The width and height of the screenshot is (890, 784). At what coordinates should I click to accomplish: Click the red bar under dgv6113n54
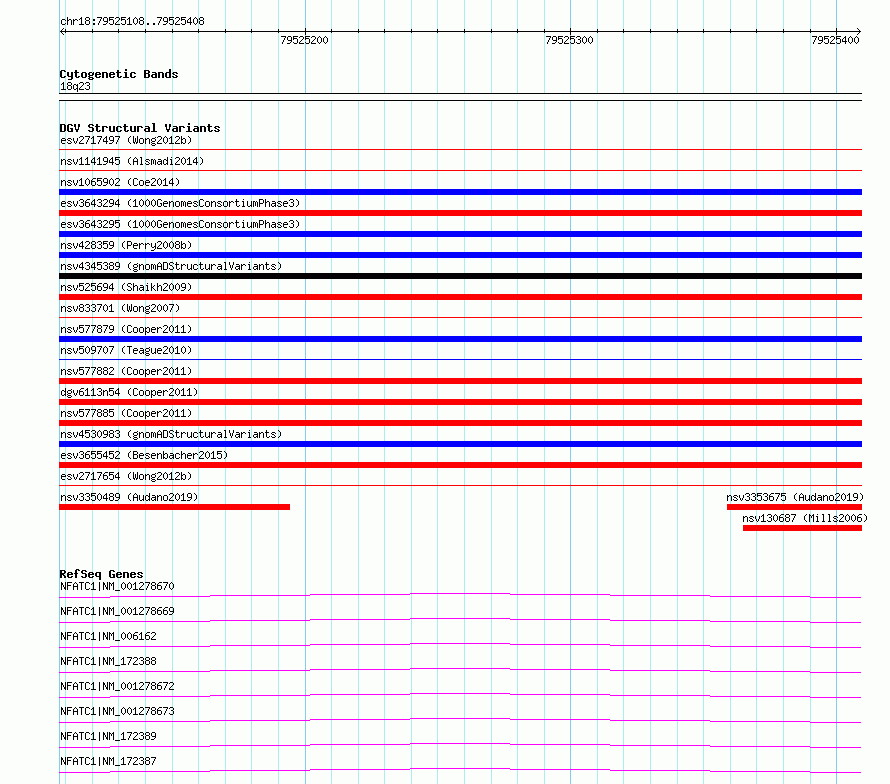coord(460,402)
